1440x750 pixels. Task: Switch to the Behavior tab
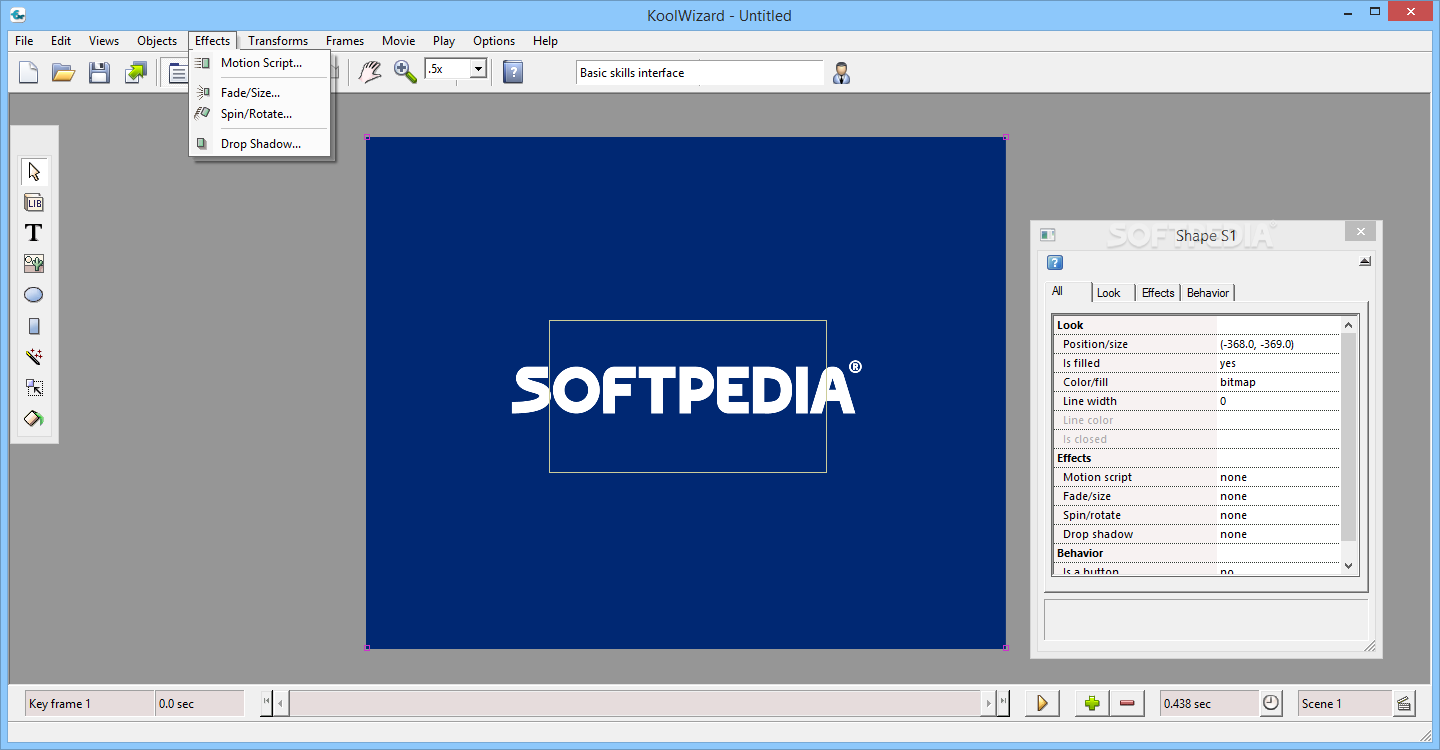point(1208,293)
